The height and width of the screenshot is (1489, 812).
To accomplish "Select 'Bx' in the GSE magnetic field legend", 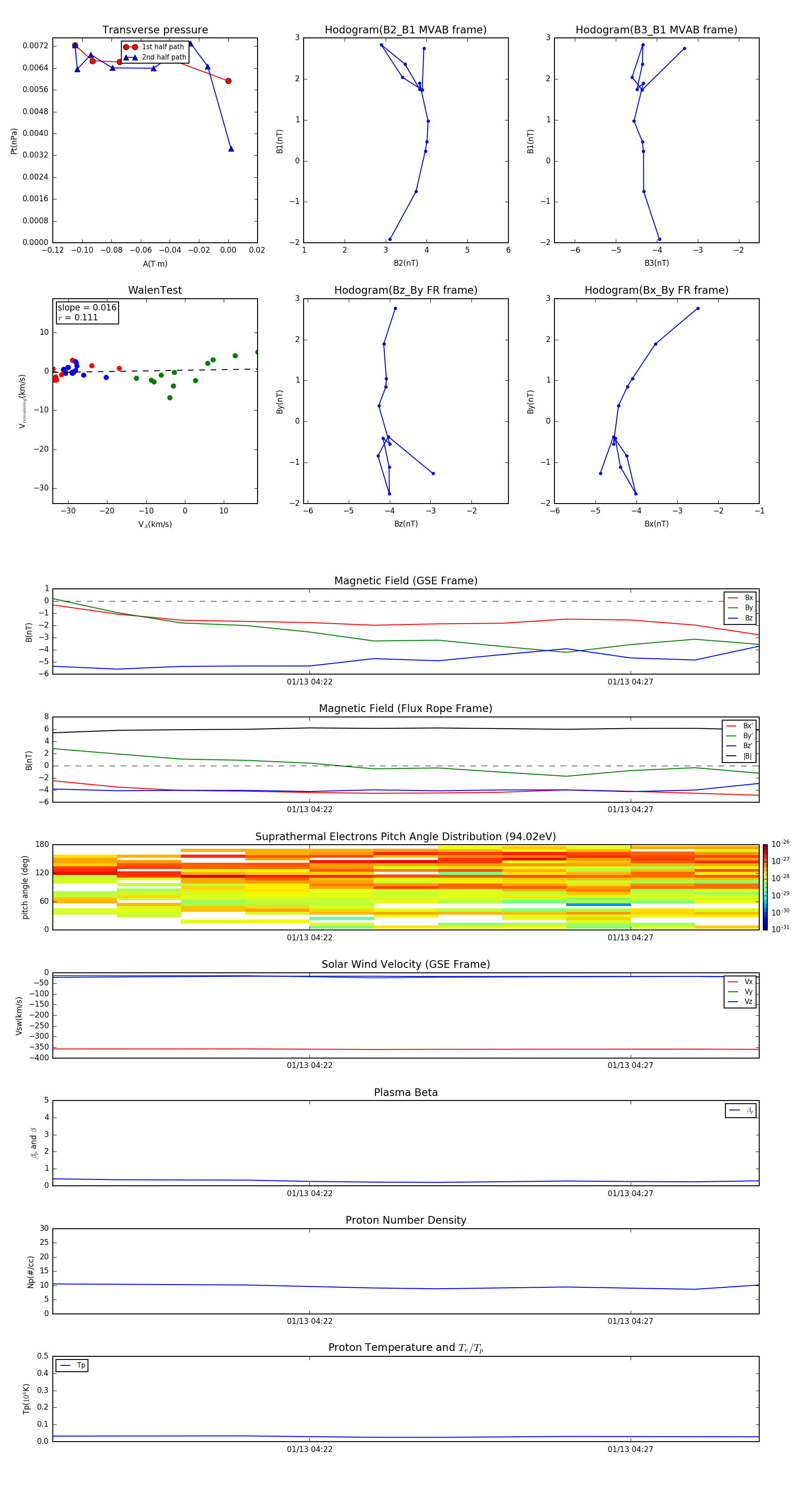I will point(741,598).
